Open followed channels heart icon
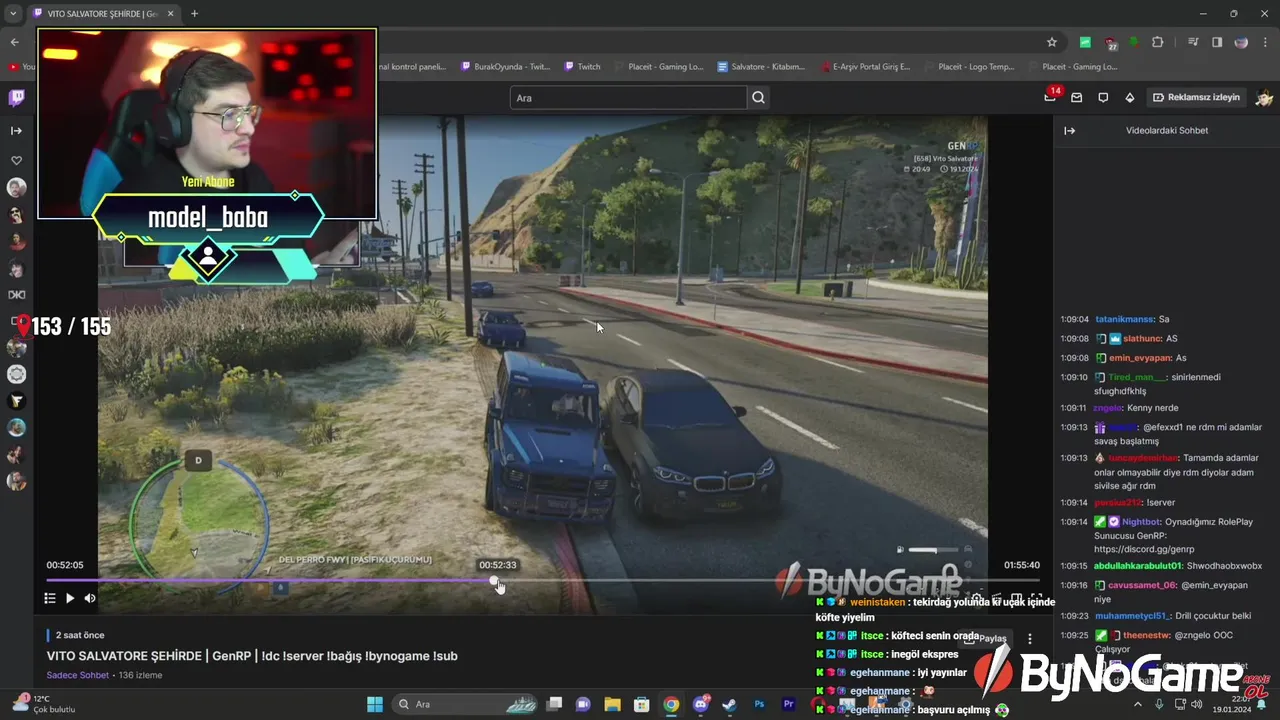 [16, 160]
